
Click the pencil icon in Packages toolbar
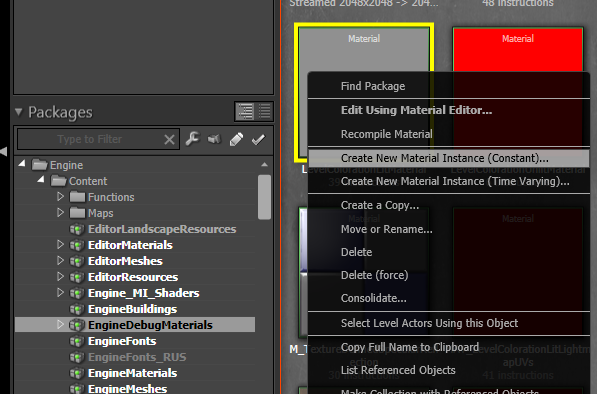(x=236, y=139)
